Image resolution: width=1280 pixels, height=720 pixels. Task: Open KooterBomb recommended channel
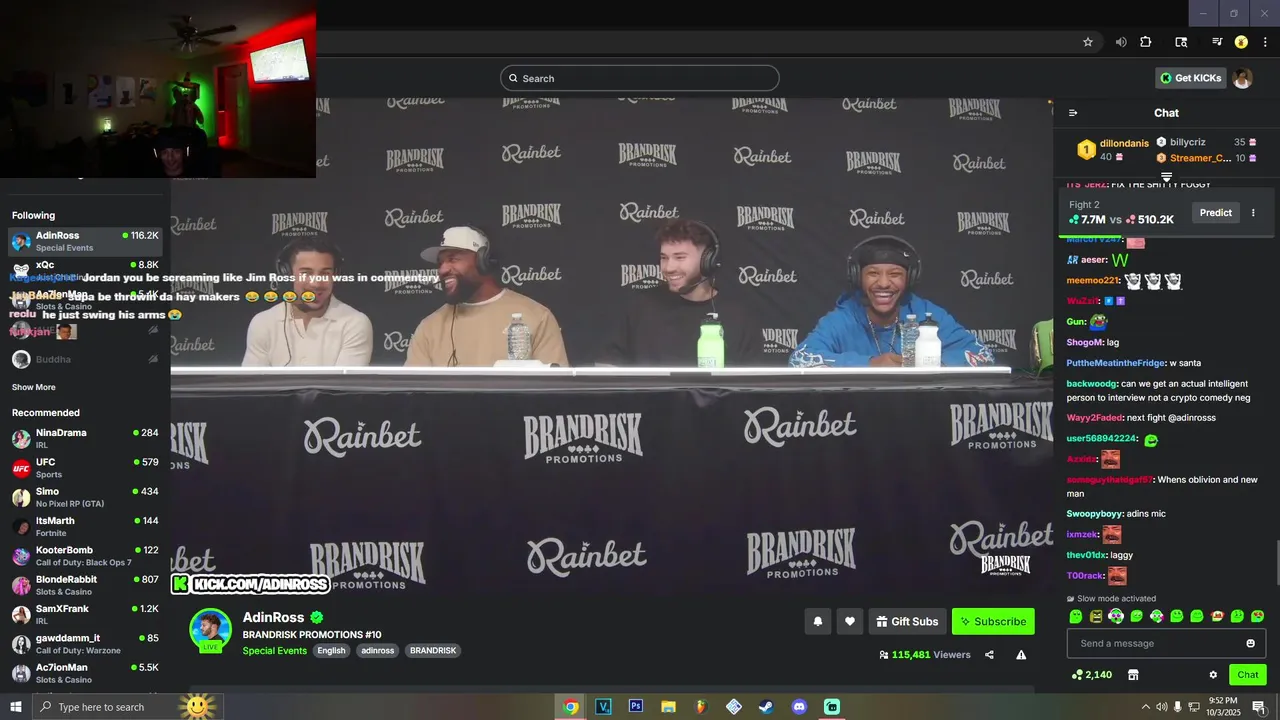point(85,555)
